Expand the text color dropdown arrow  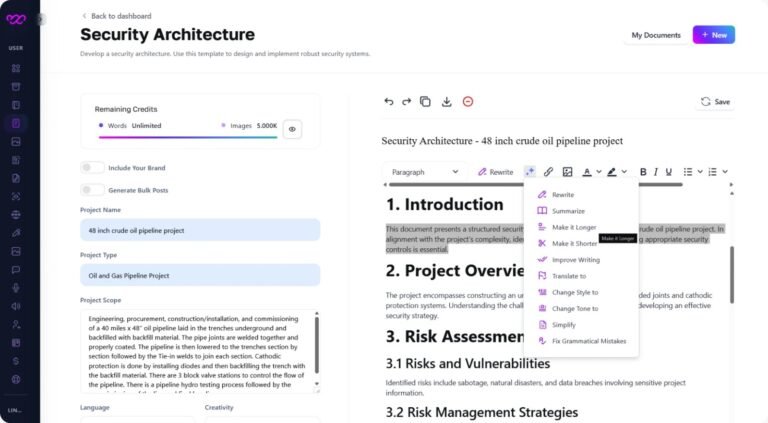pos(599,172)
